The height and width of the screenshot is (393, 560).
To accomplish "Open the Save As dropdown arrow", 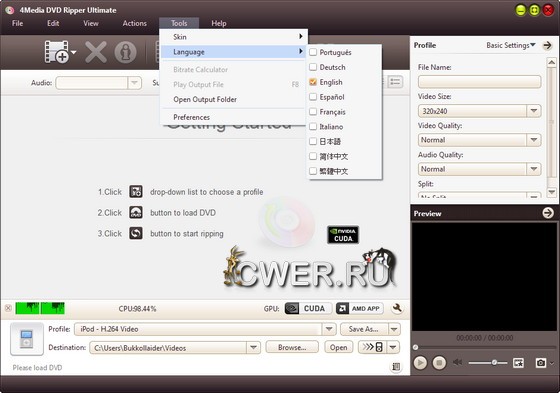I will coord(394,329).
